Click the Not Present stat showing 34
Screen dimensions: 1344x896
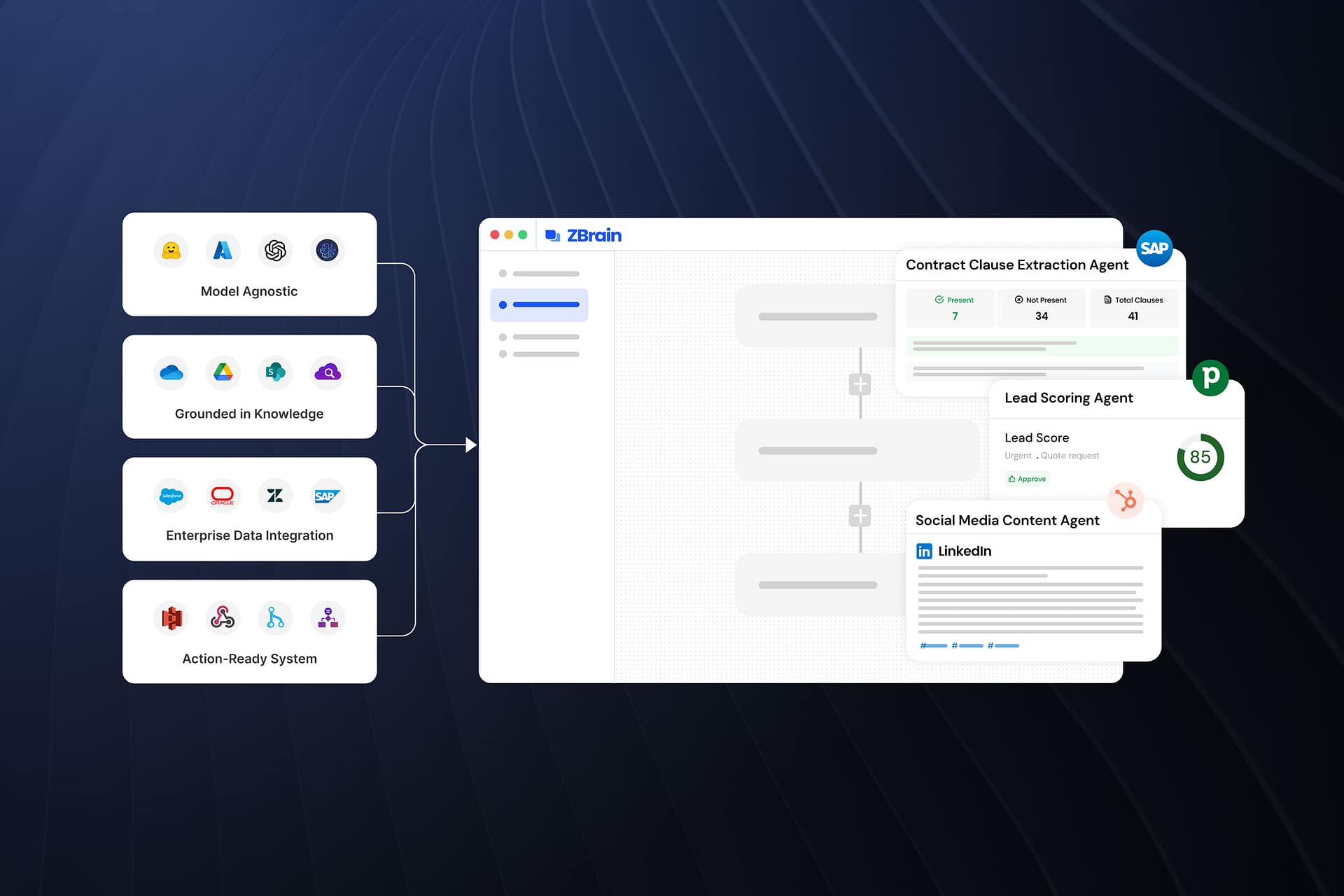point(1041,308)
